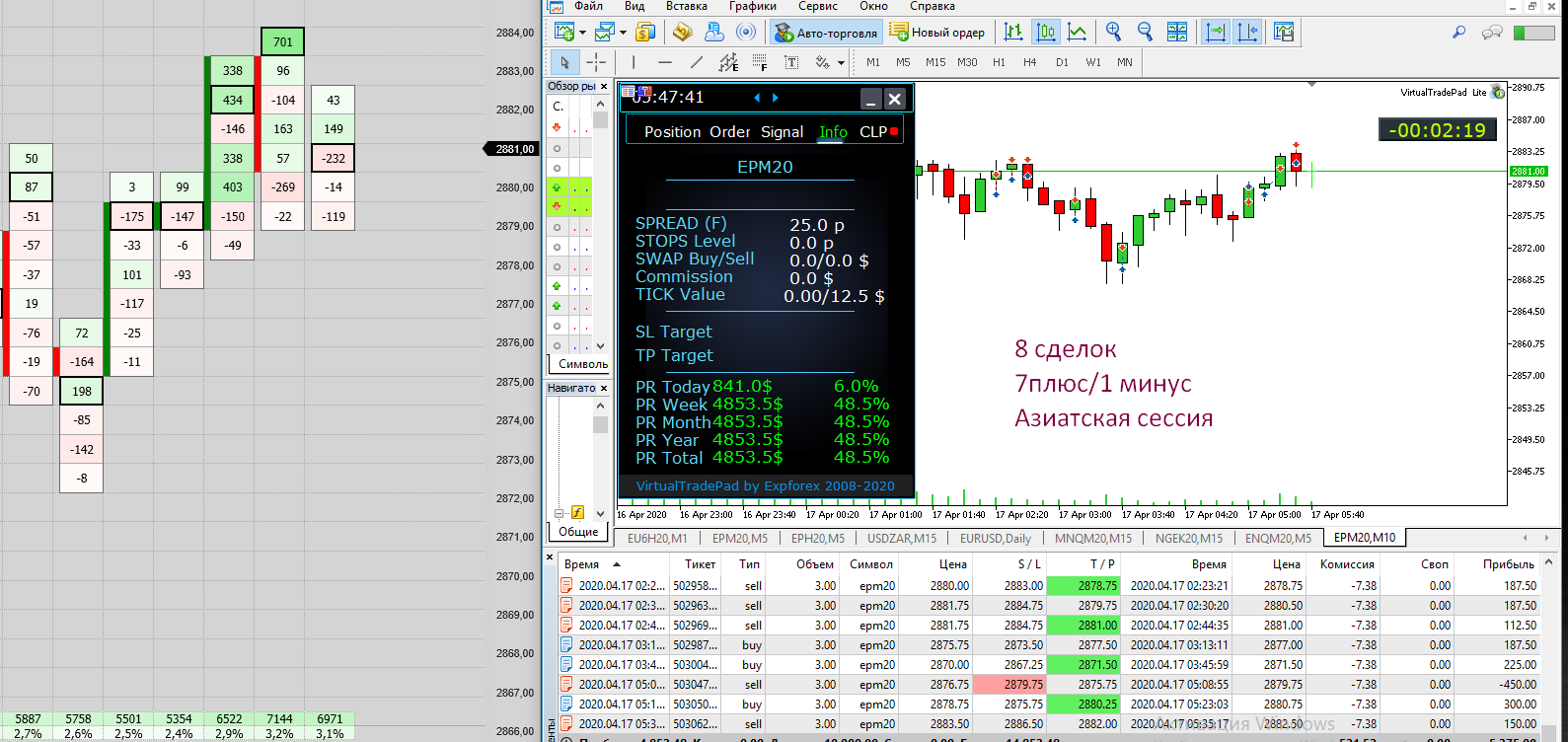Click the Новый ордер button

tap(937, 33)
